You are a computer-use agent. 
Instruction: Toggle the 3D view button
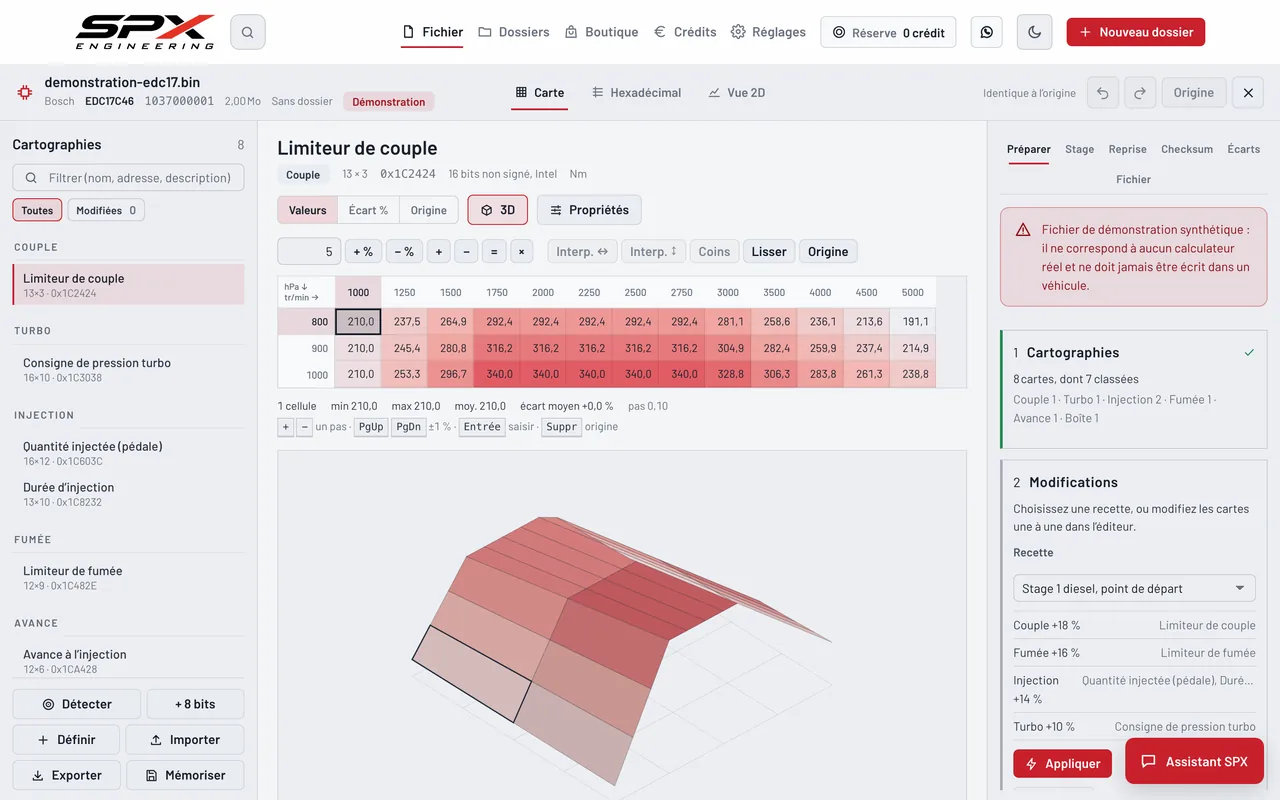(x=498, y=210)
